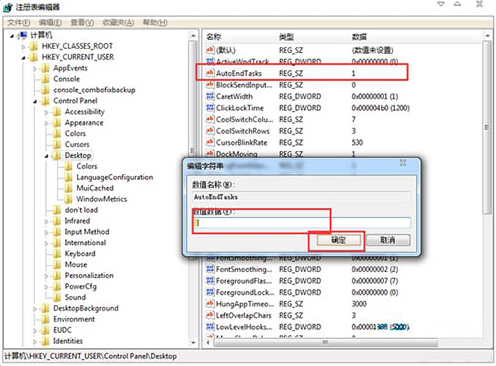The height and width of the screenshot is (366, 496).
Task: Open the 文件(F) menu
Action: click(19, 23)
